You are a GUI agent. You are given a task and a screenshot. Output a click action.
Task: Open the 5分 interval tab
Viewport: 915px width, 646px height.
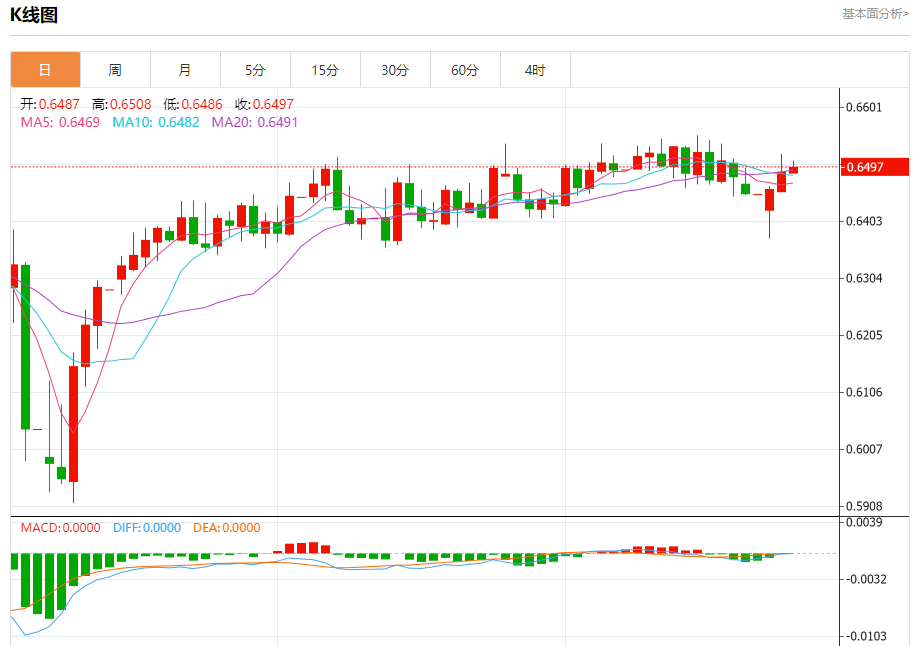(256, 70)
